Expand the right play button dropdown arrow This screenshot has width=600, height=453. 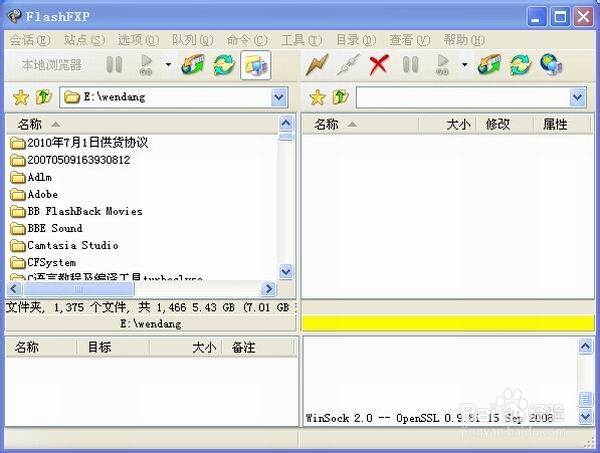(x=464, y=64)
